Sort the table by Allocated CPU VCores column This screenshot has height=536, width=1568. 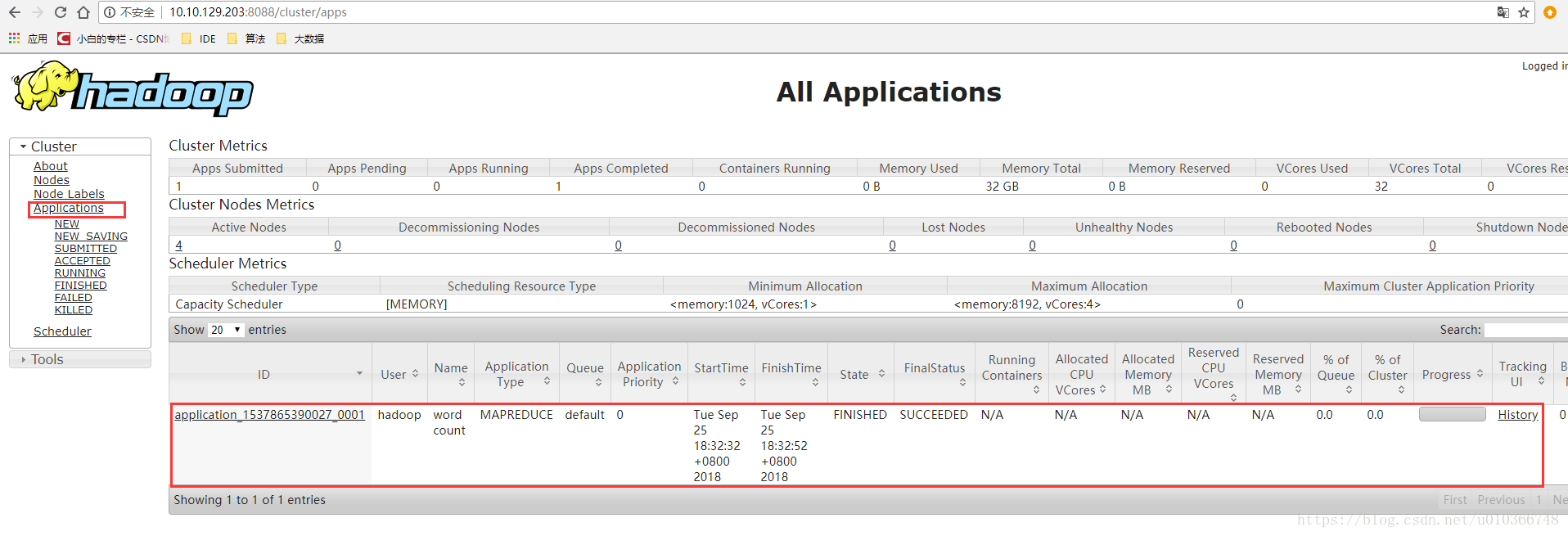[1082, 374]
